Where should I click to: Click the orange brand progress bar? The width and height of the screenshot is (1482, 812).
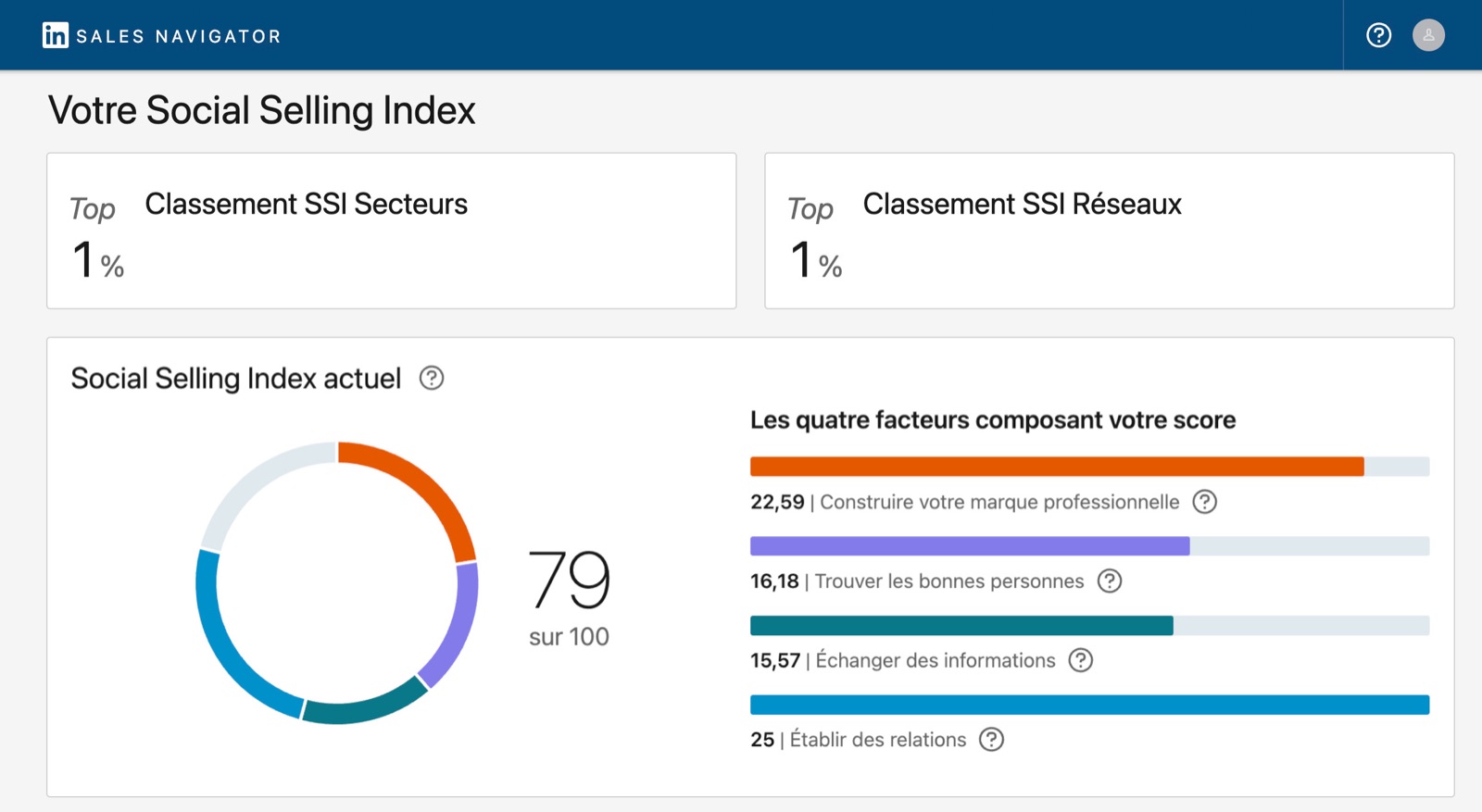[1057, 467]
